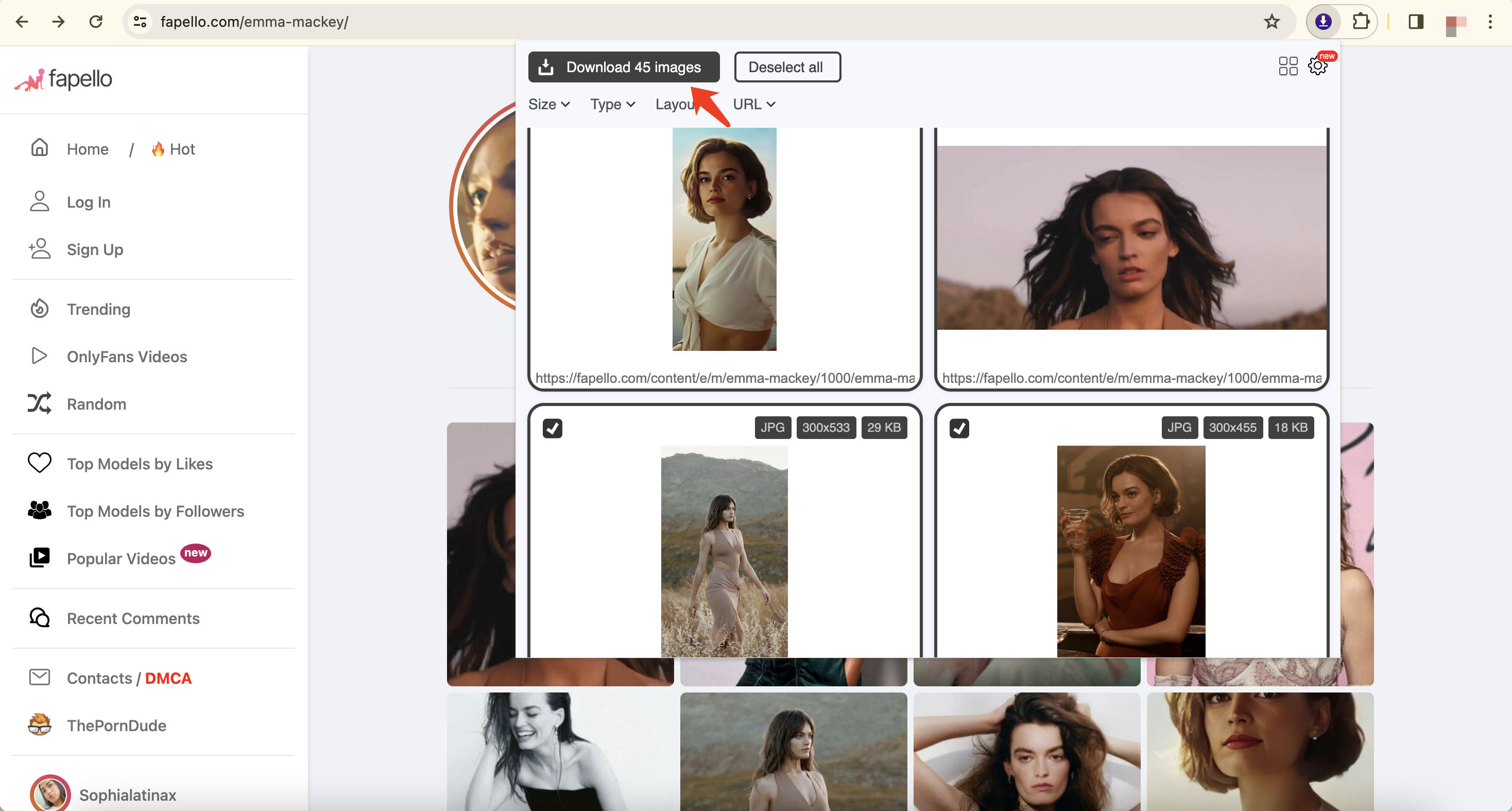Image resolution: width=1512 pixels, height=811 pixels.
Task: Click the Layout dropdown option
Action: point(684,104)
